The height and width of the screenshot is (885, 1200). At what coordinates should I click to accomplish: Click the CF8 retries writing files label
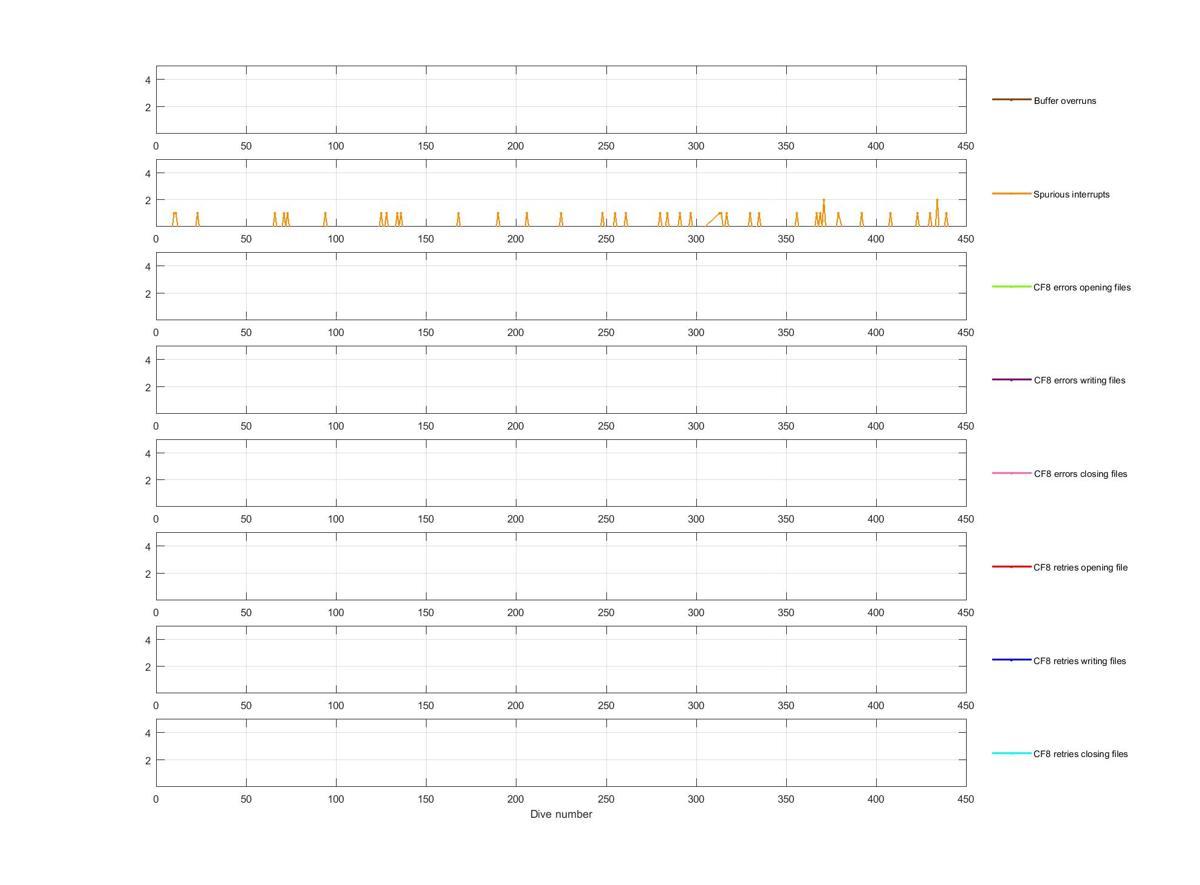(x=1079, y=661)
